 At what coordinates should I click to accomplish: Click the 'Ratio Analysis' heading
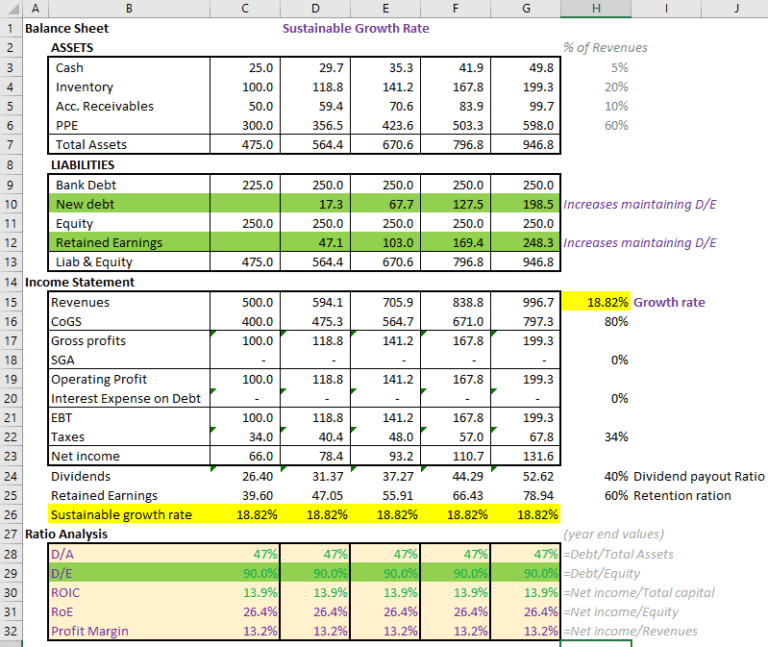coord(66,534)
